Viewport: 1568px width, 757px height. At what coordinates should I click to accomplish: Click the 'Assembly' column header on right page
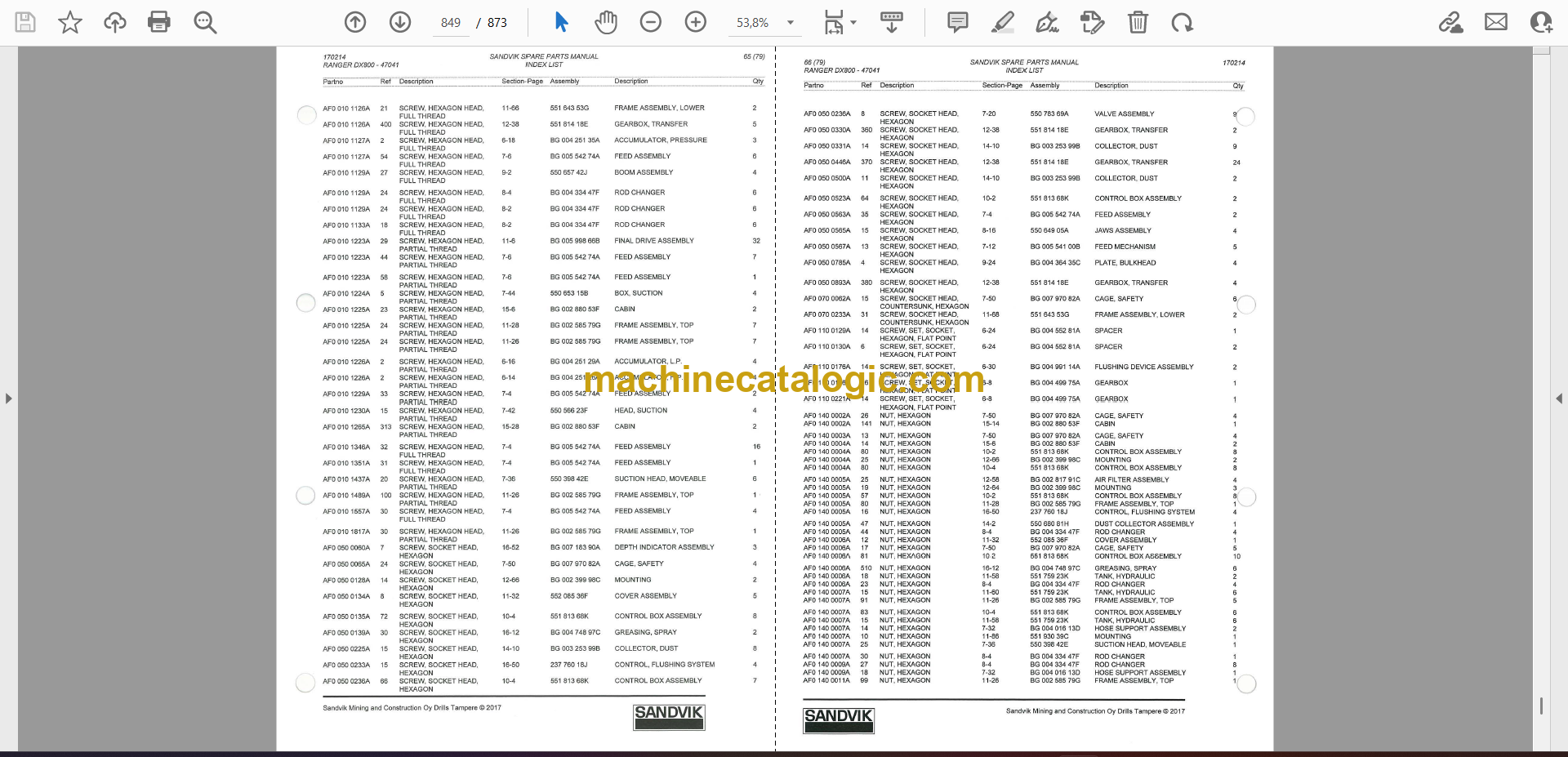[1045, 85]
